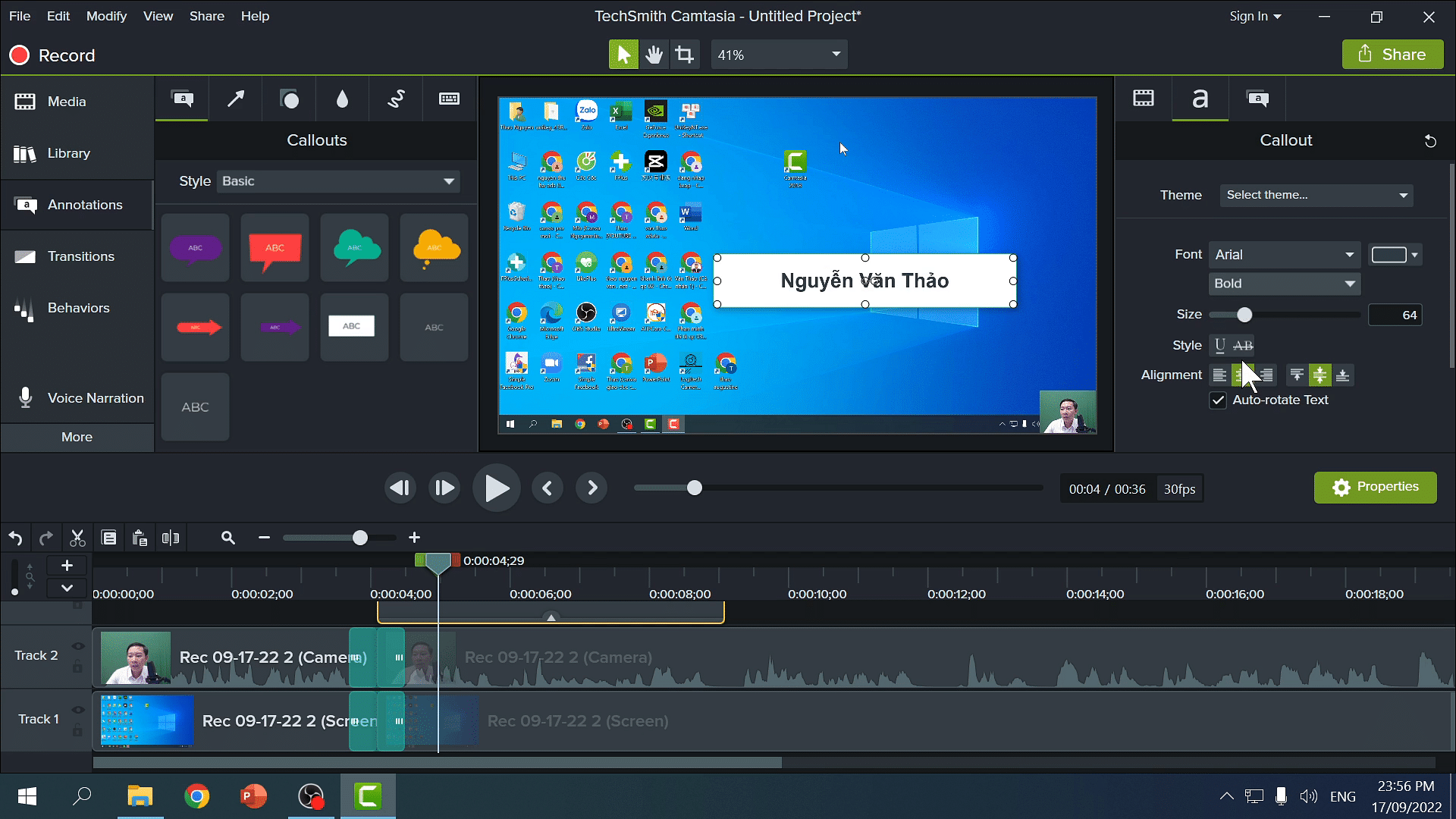Open Voice Narration in sidebar
Screen dimensions: 1456x819
(x=77, y=398)
